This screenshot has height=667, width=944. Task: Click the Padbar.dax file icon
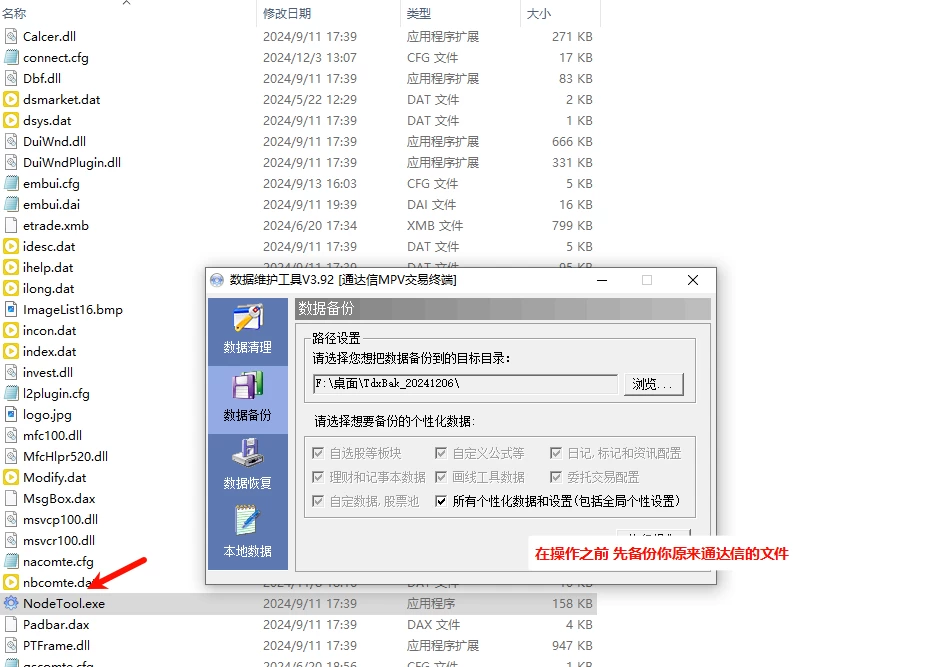point(11,624)
